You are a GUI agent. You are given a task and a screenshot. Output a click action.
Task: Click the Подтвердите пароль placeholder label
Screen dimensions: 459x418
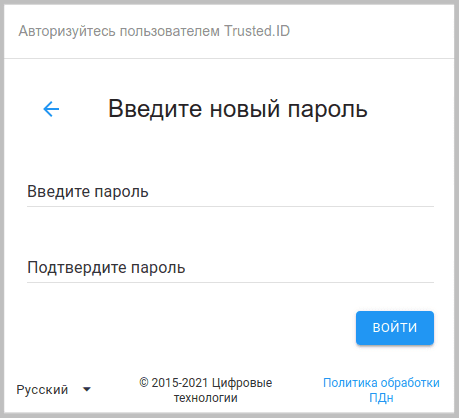pyautogui.click(x=106, y=268)
